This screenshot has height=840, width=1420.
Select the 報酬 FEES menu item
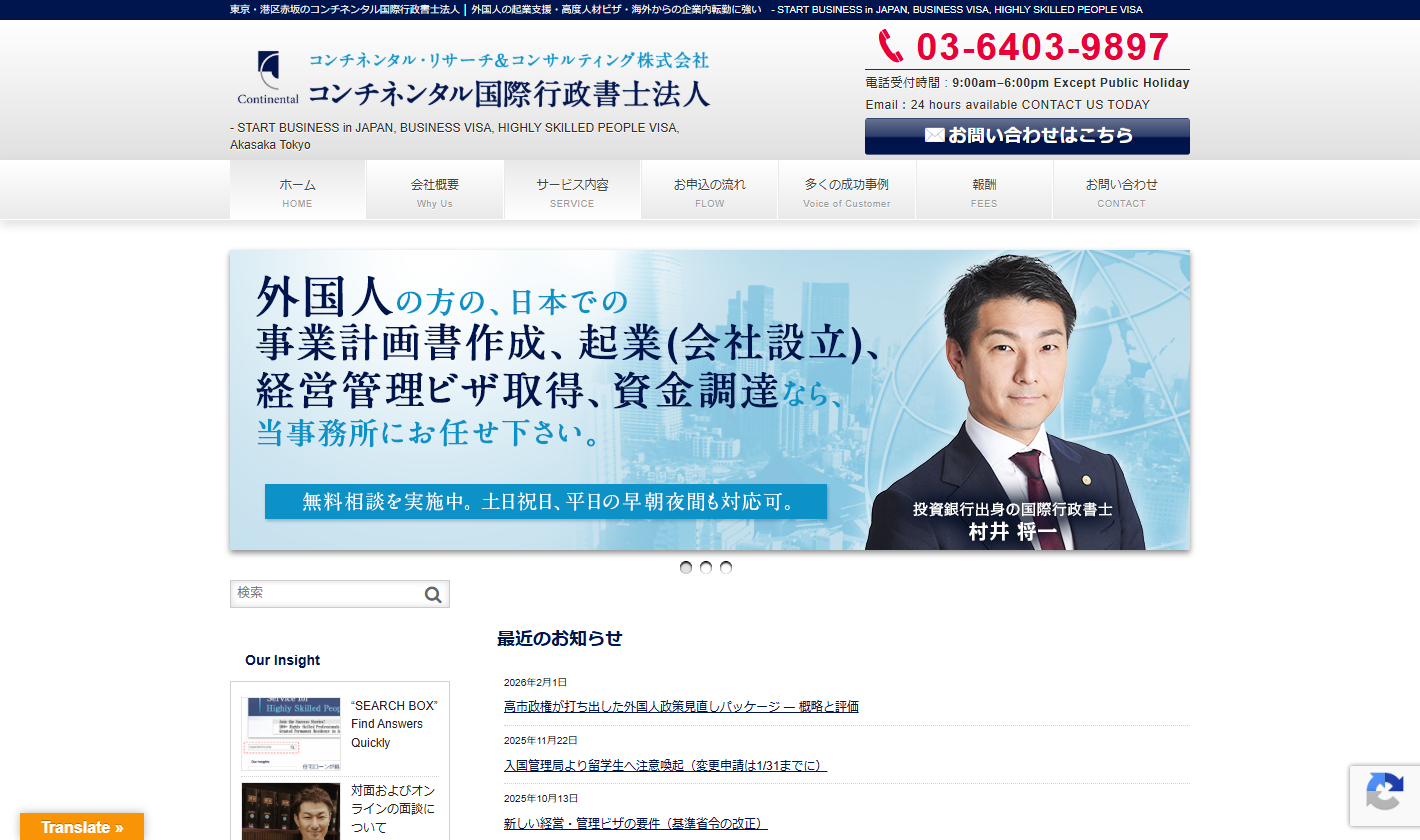(x=984, y=190)
